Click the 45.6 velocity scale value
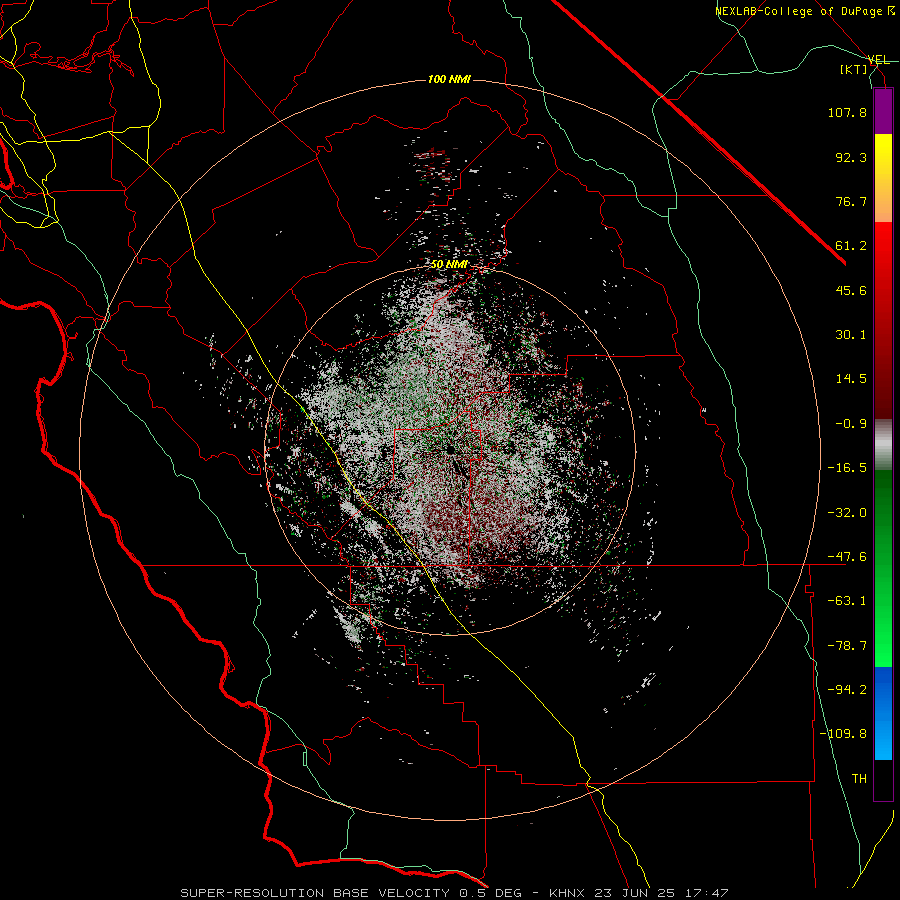The image size is (900, 900). click(x=851, y=290)
